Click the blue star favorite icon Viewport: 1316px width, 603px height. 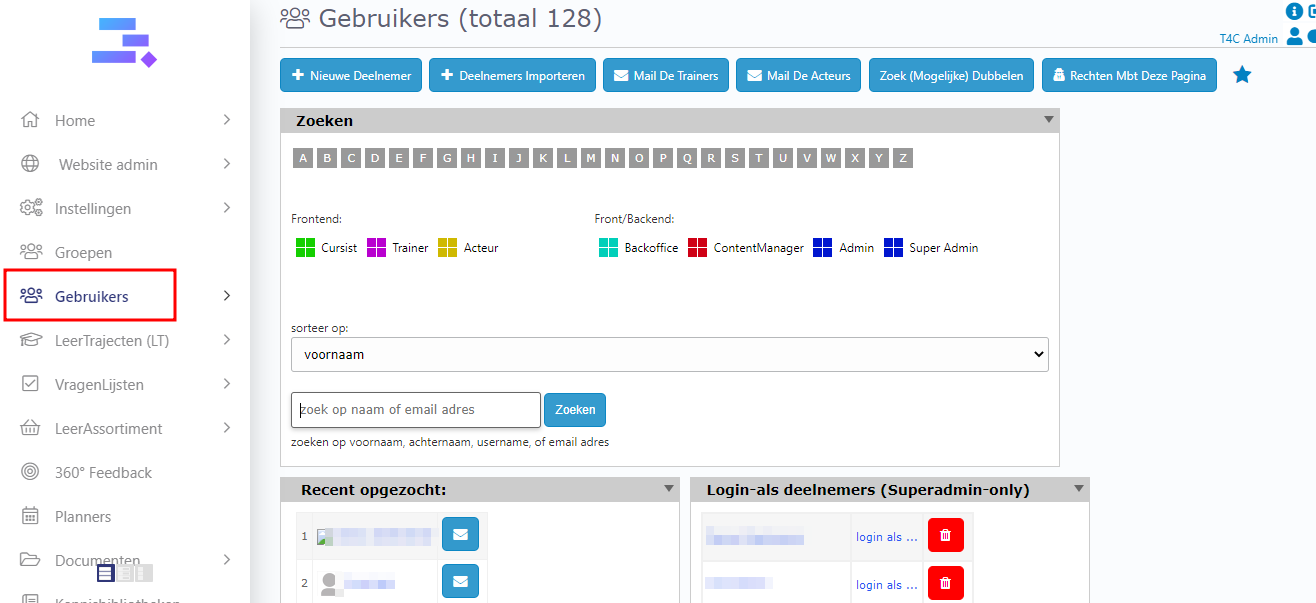tap(1242, 75)
